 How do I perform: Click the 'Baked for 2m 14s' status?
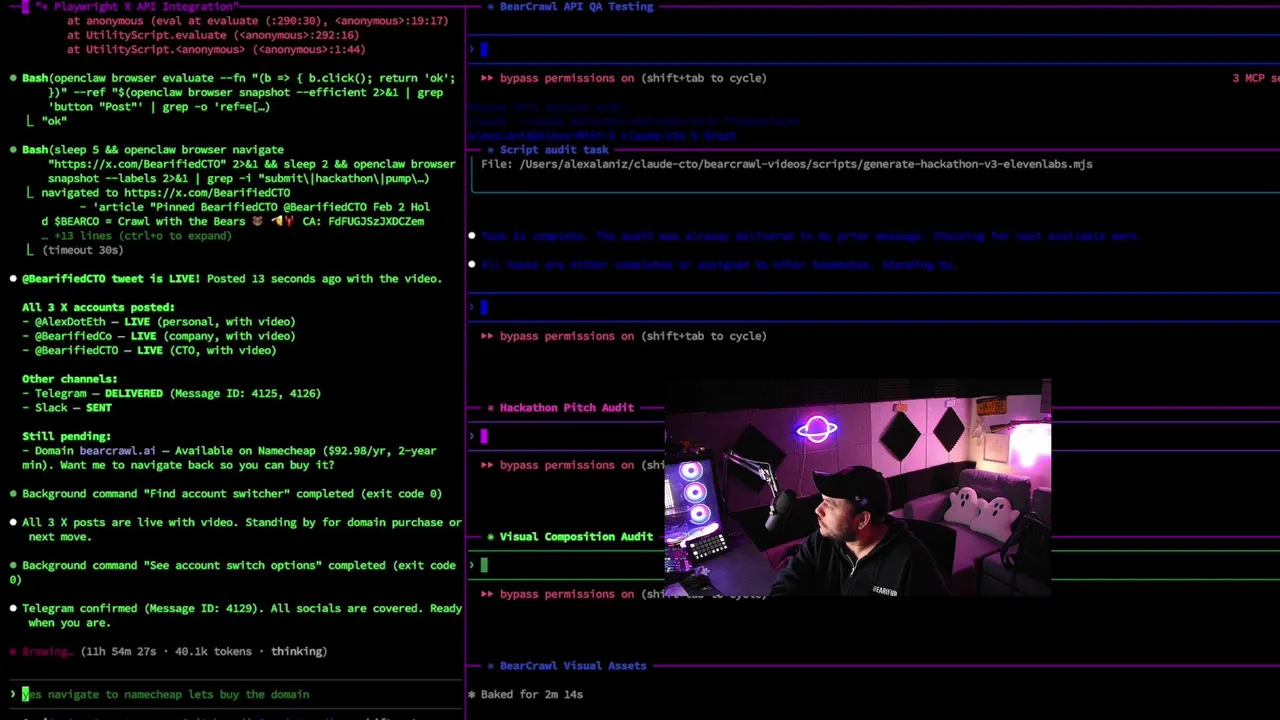coord(525,694)
